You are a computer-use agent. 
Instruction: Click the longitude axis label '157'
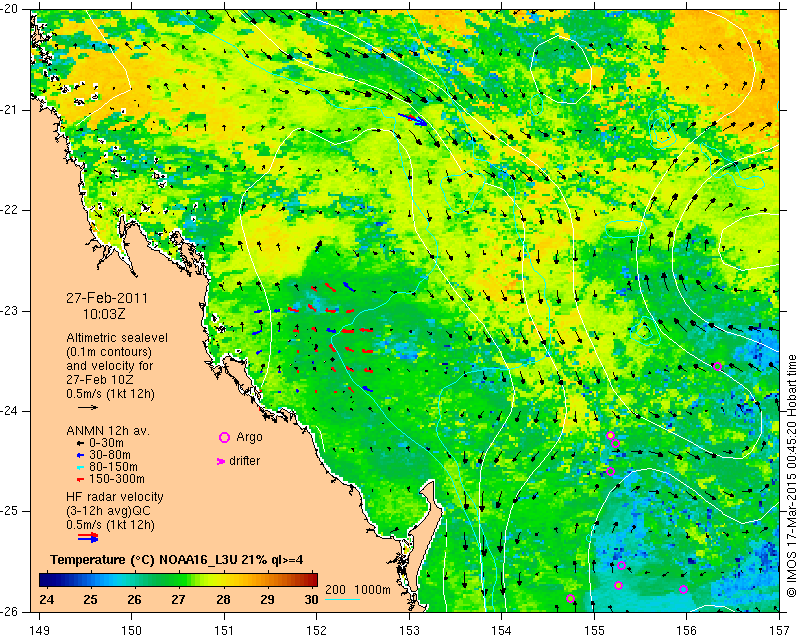pos(779,630)
